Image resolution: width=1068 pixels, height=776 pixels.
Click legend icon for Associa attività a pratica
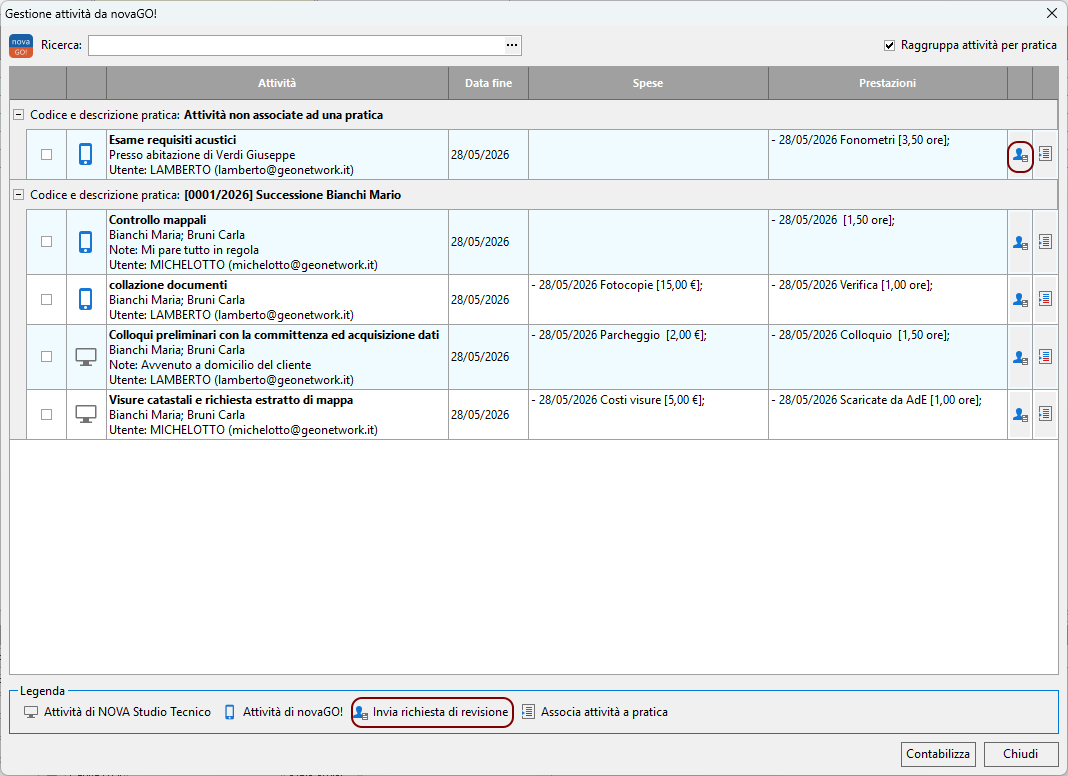click(528, 712)
